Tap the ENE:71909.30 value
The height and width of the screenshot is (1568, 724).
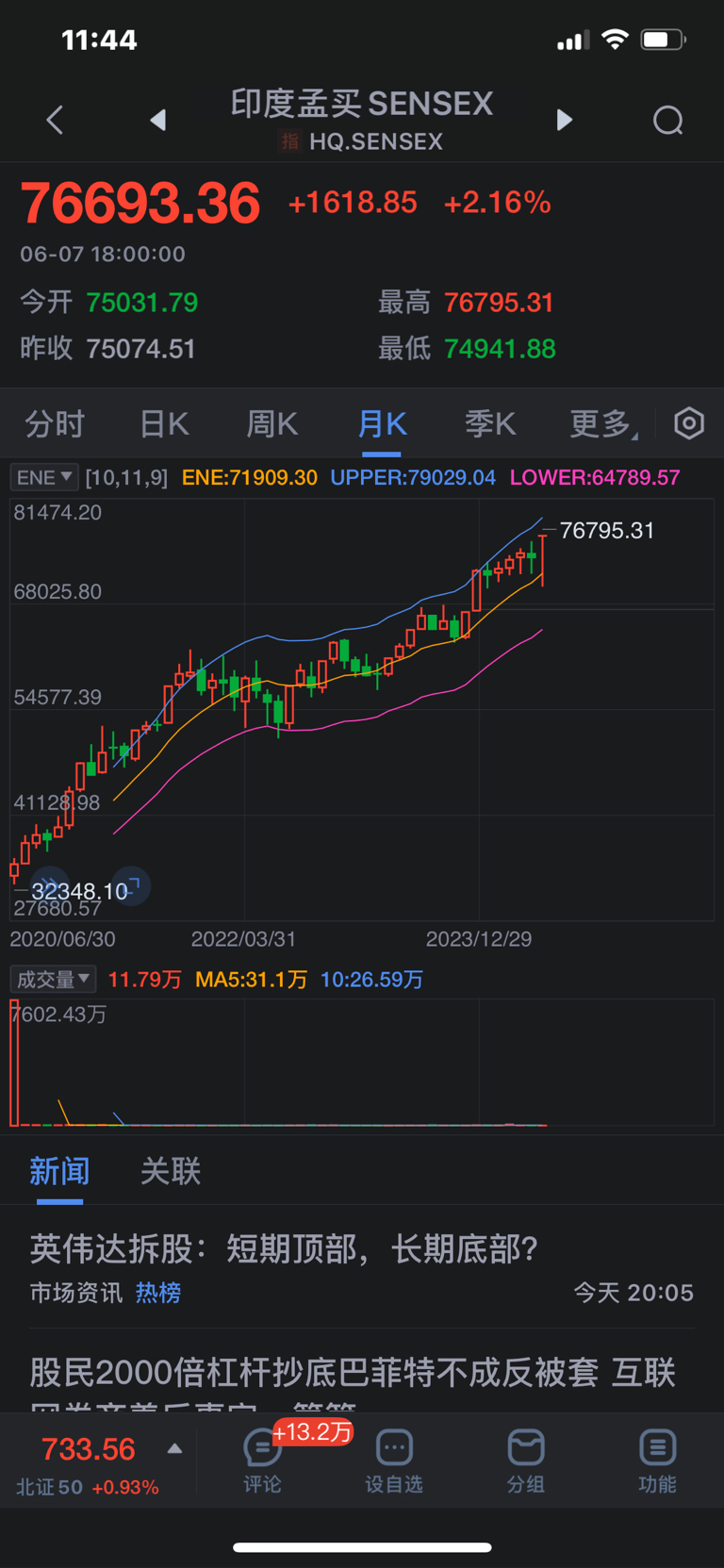250,477
